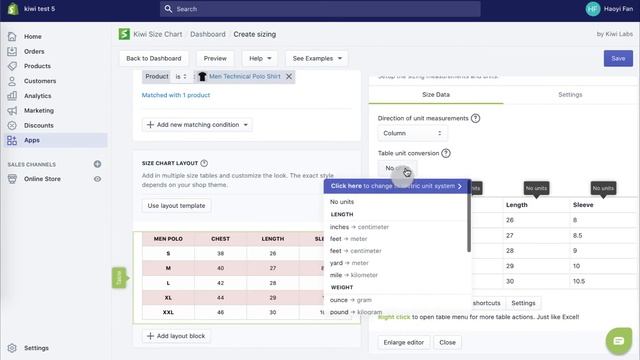
Task: Select pound to kilogram conversion
Action: coord(356,312)
